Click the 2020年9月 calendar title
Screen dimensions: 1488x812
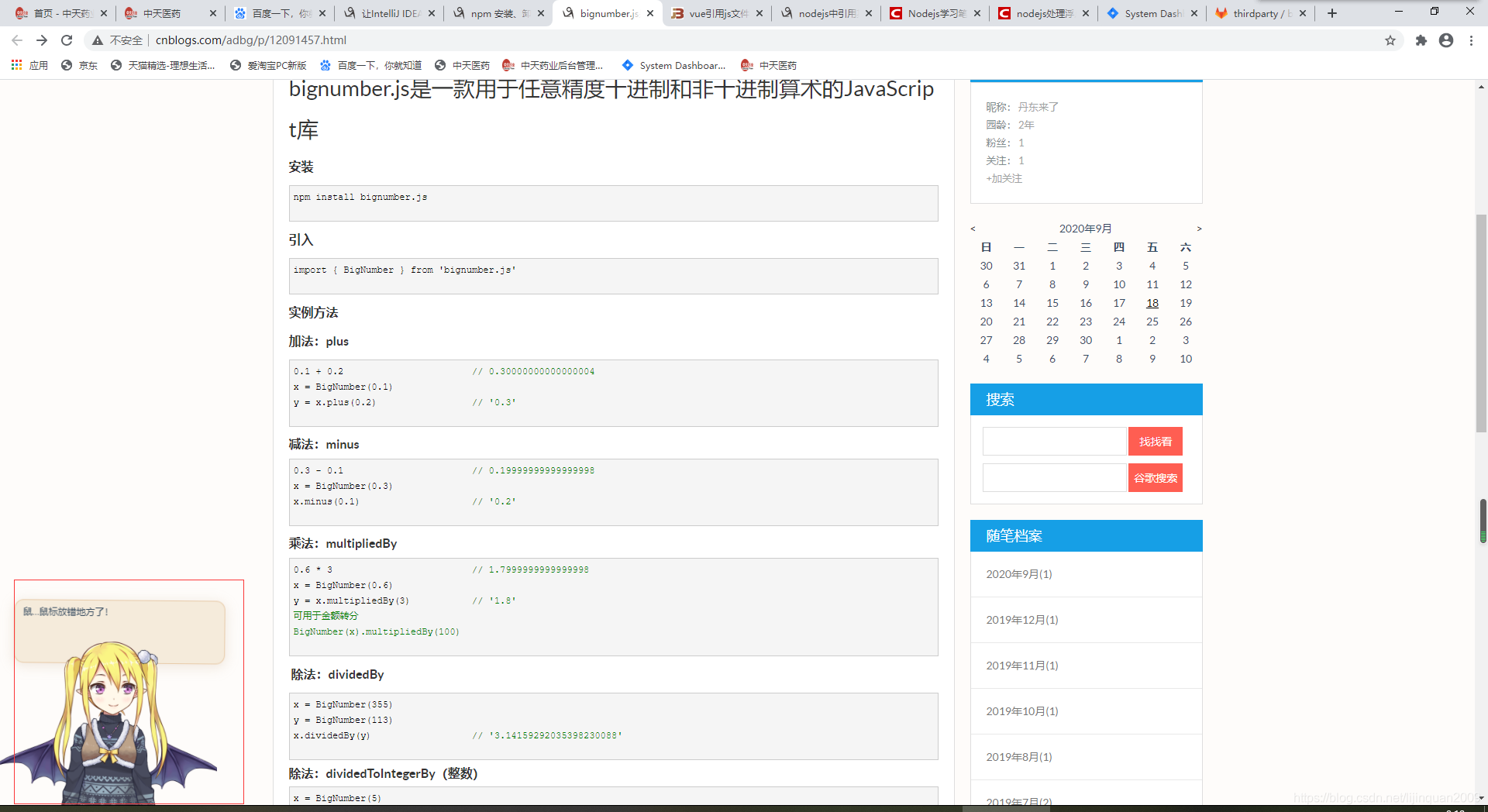1085,229
